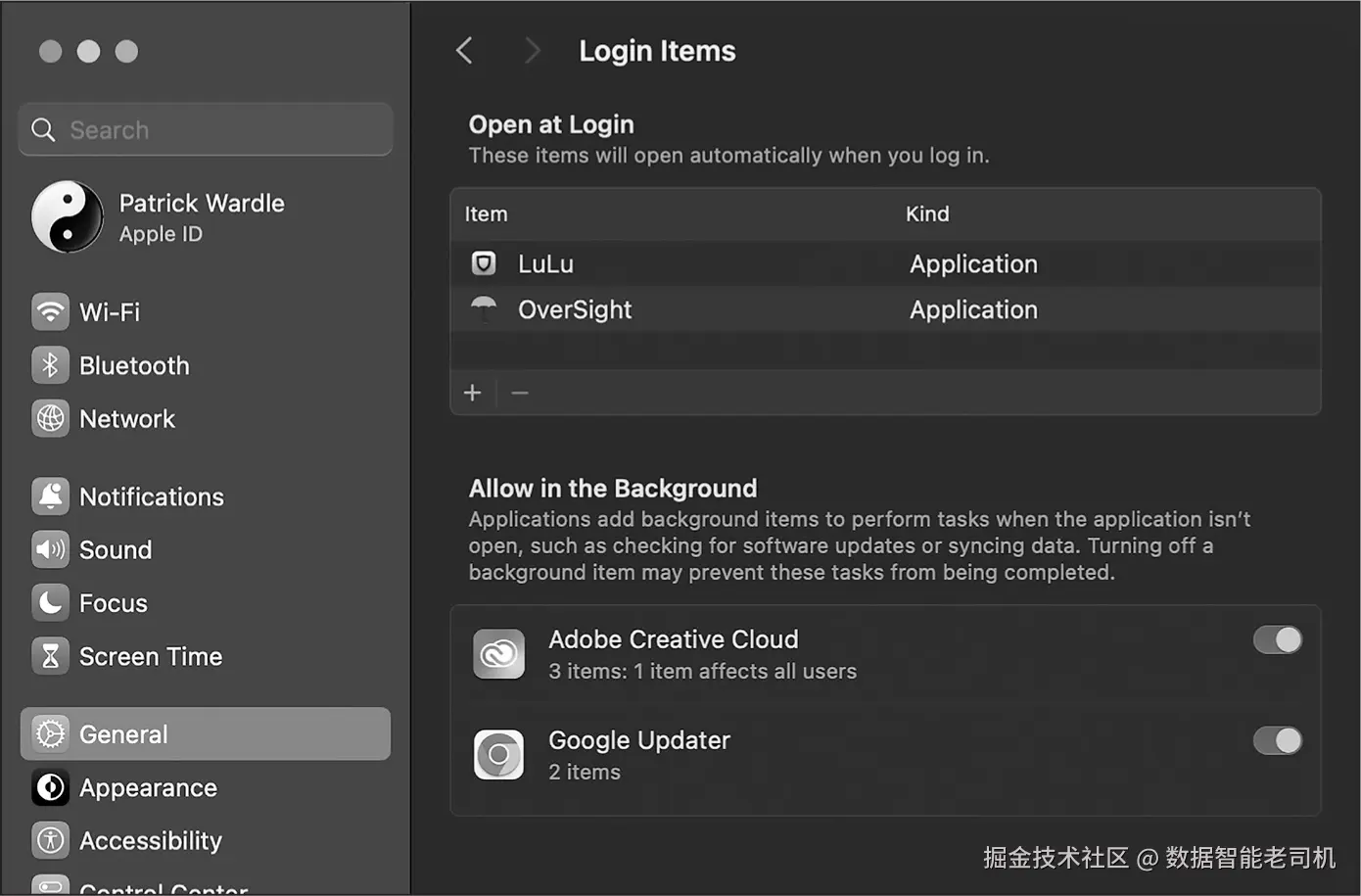Click the Adobe Creative Cloud app icon
The width and height of the screenshot is (1361, 896).
[499, 654]
